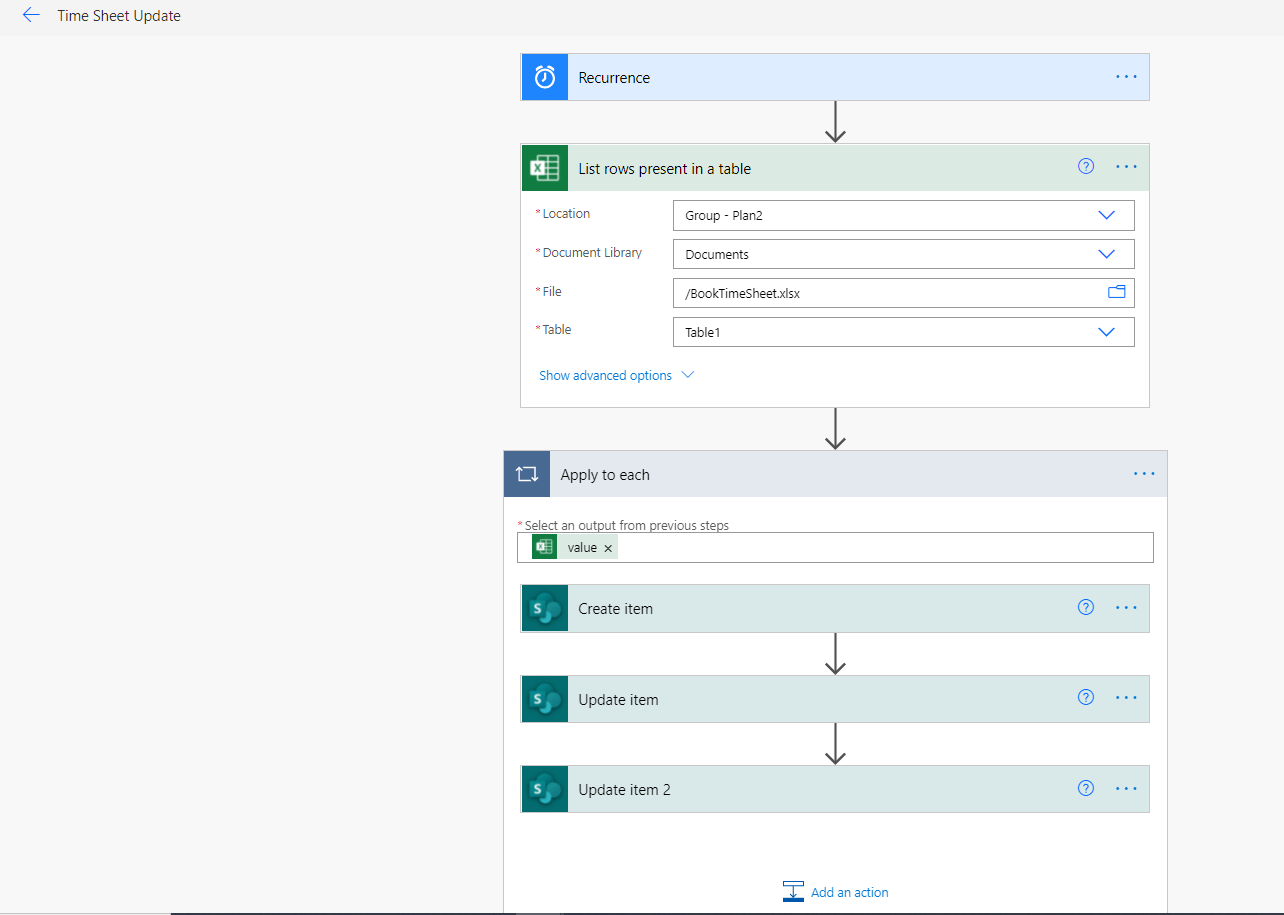Viewport: 1284px width, 915px height.
Task: Open the Document Library dropdown
Action: tap(904, 254)
